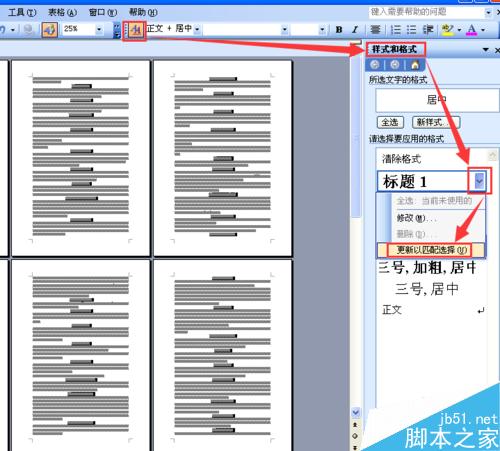Toggle Italic formatting button
The height and width of the screenshot is (451, 500).
coord(355,30)
